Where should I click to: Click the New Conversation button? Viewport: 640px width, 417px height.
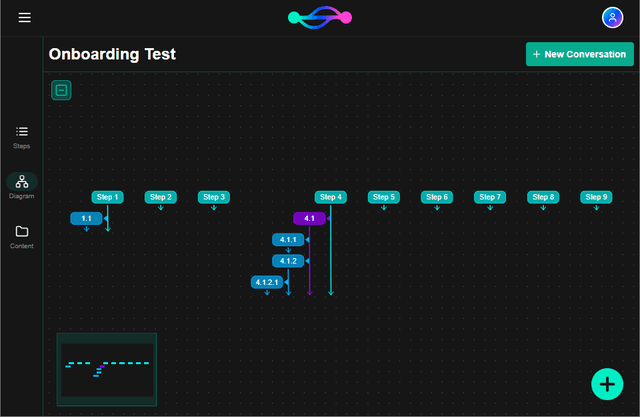[580, 54]
